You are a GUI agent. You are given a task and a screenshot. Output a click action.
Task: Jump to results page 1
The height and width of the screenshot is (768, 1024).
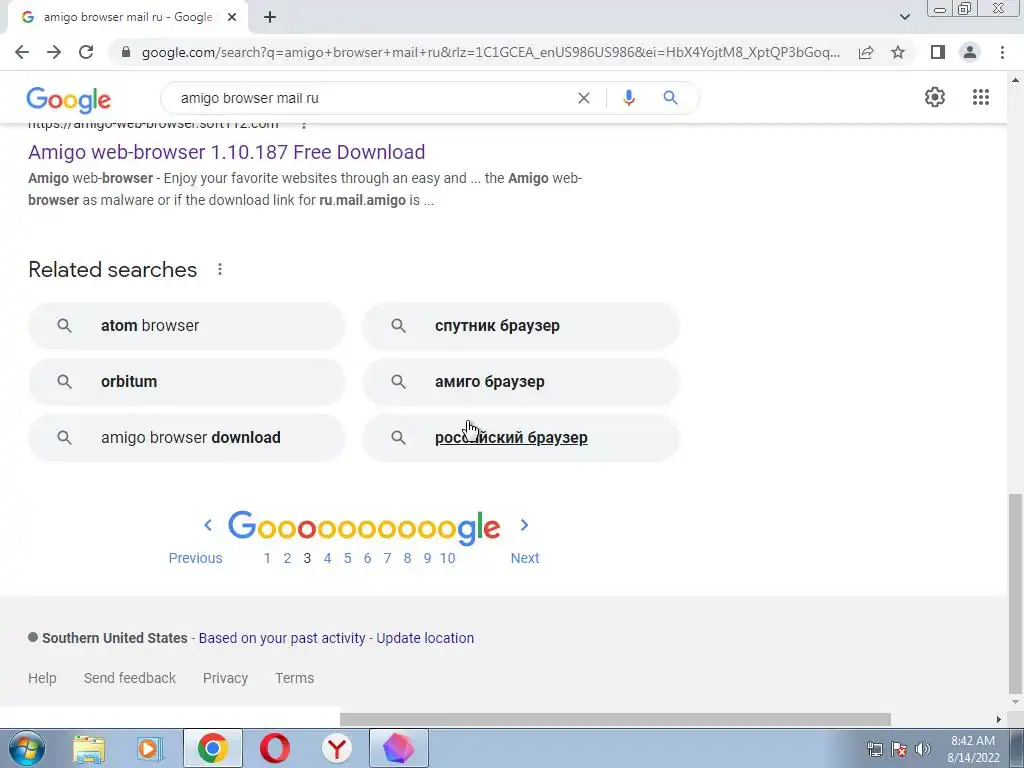click(267, 558)
